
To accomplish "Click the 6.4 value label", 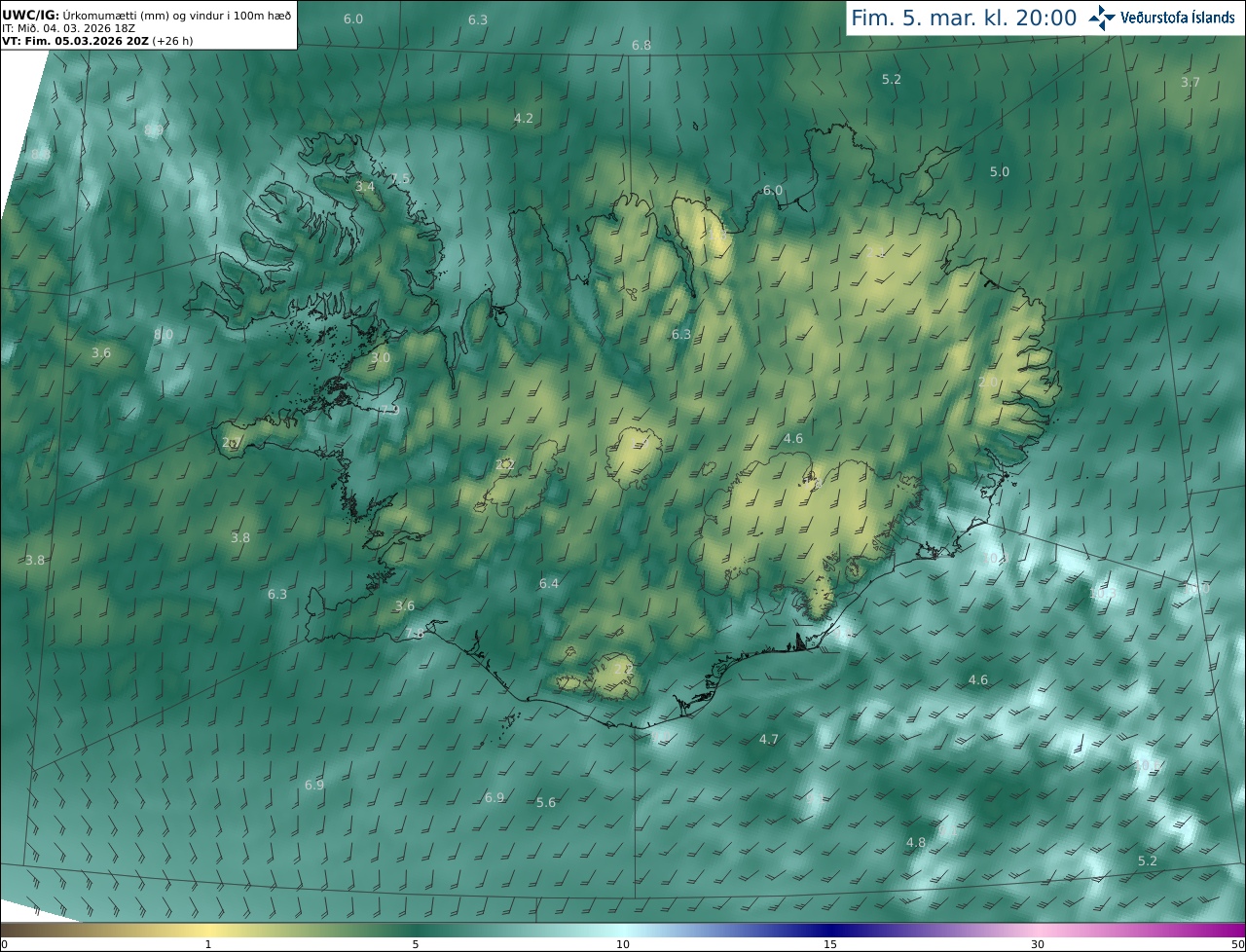I will tap(549, 583).
